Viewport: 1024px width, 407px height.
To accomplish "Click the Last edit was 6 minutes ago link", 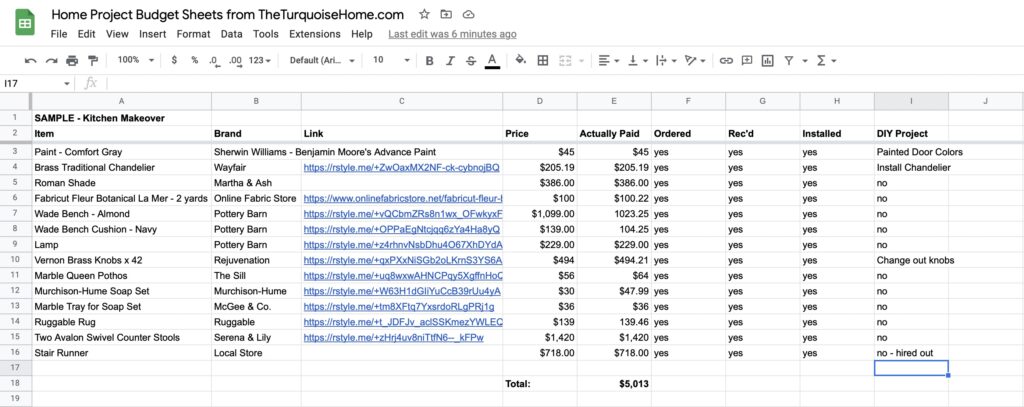I will coord(452,34).
